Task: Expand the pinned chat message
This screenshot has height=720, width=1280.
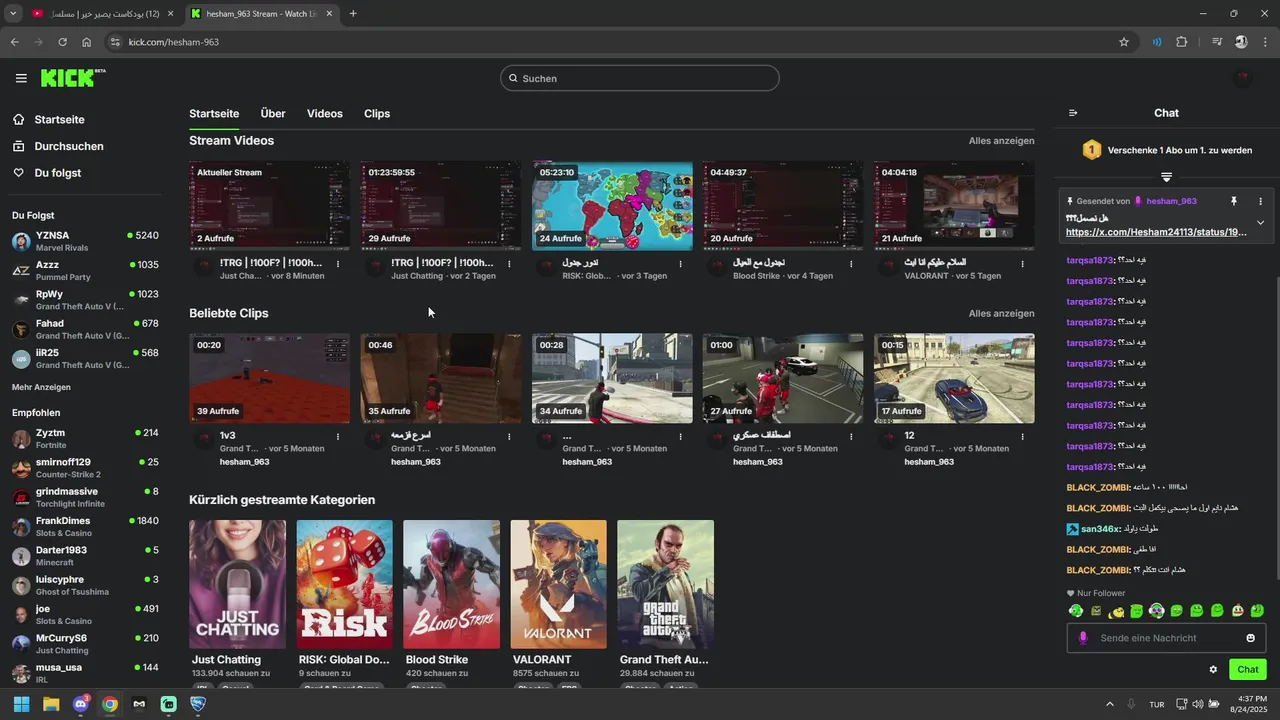Action: (x=1260, y=223)
